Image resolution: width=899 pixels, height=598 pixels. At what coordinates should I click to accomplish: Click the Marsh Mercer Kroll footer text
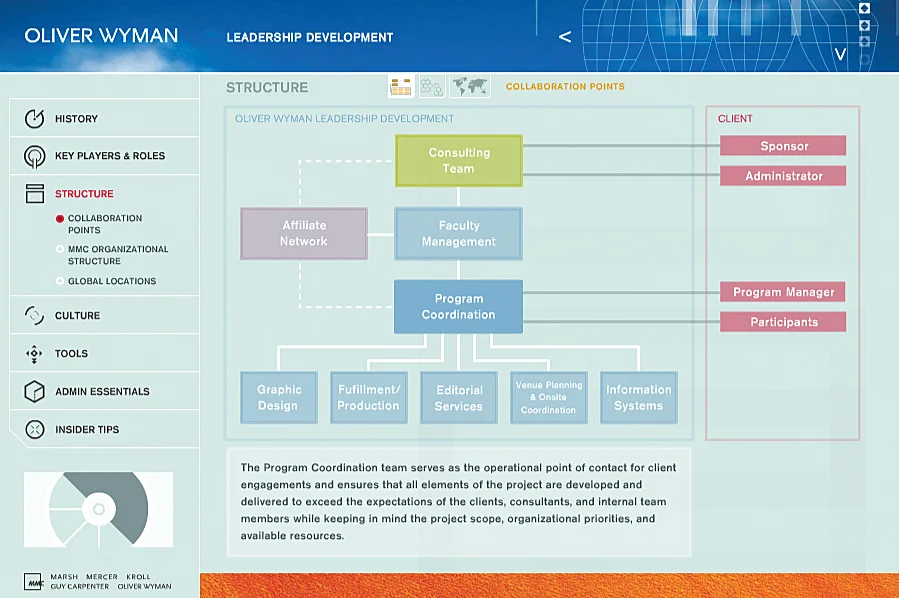pos(100,577)
